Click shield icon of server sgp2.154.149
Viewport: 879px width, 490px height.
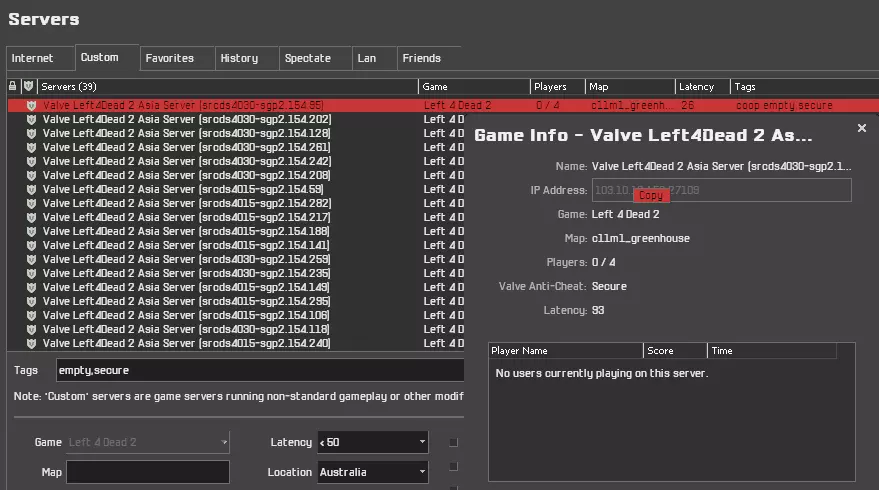pyautogui.click(x=31, y=288)
